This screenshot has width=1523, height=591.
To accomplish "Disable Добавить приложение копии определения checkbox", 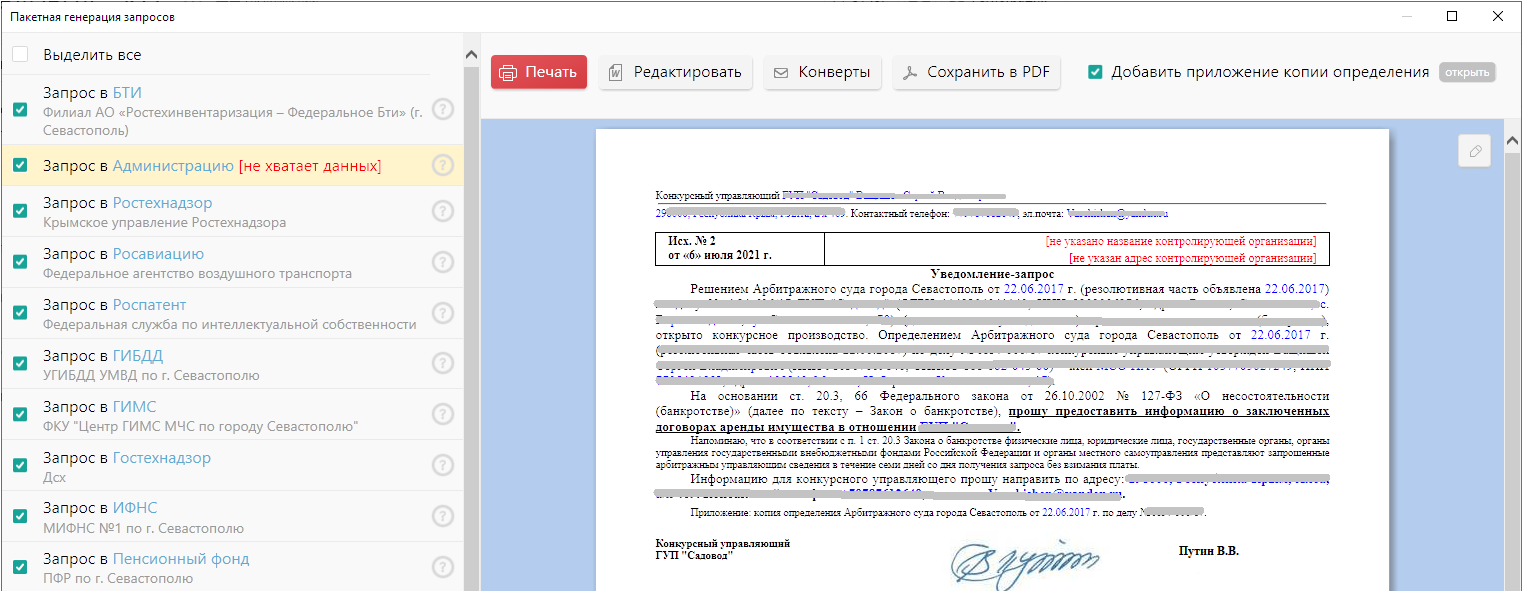I will coord(1095,72).
